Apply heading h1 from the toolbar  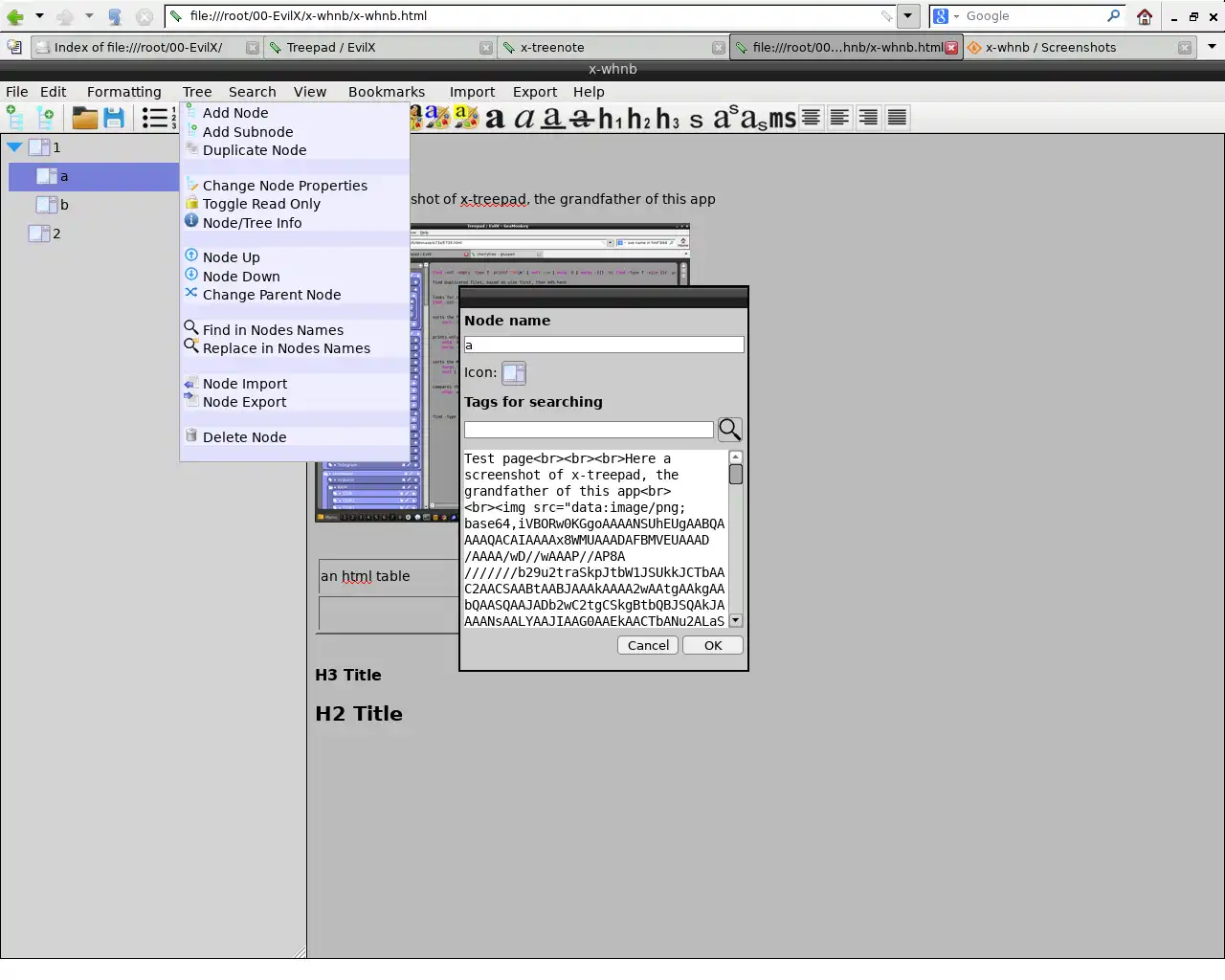611,119
